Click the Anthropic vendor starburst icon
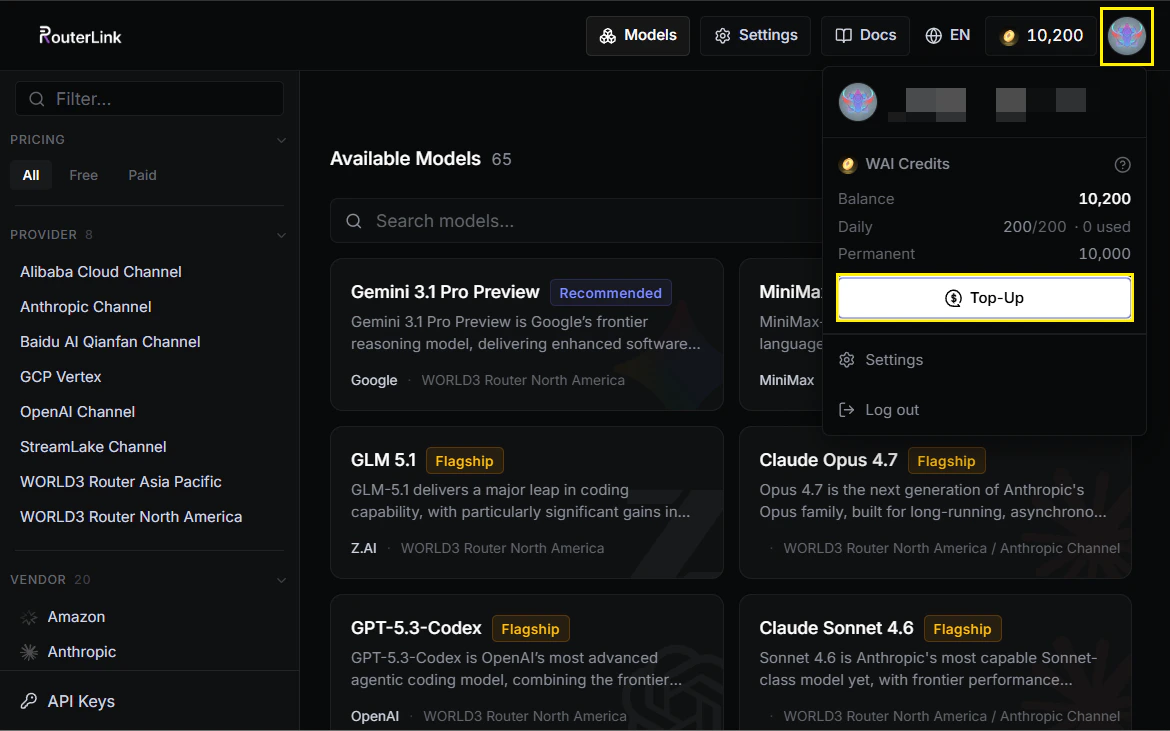This screenshot has width=1170, height=731. coord(29,653)
